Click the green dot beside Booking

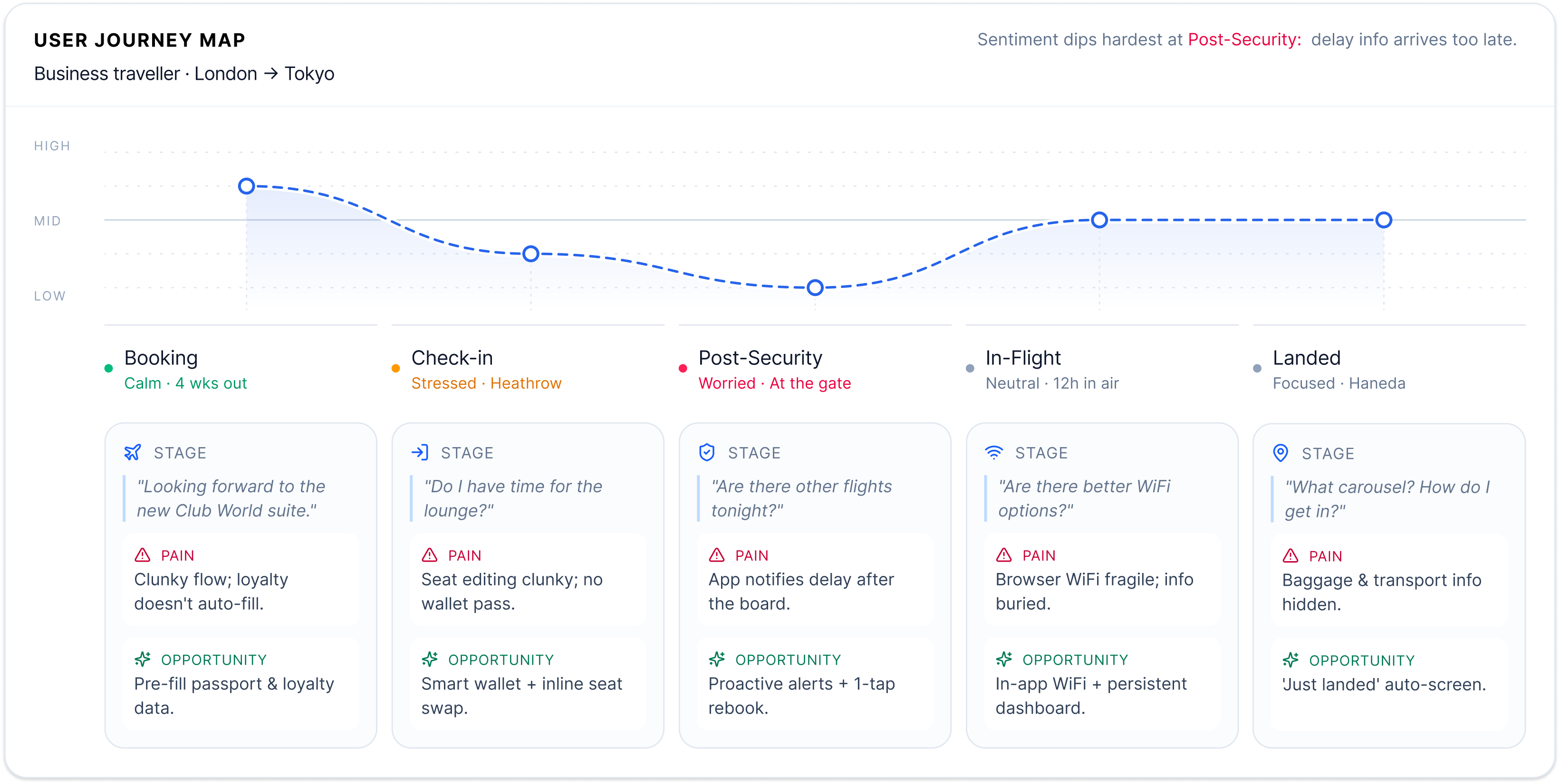(x=108, y=368)
